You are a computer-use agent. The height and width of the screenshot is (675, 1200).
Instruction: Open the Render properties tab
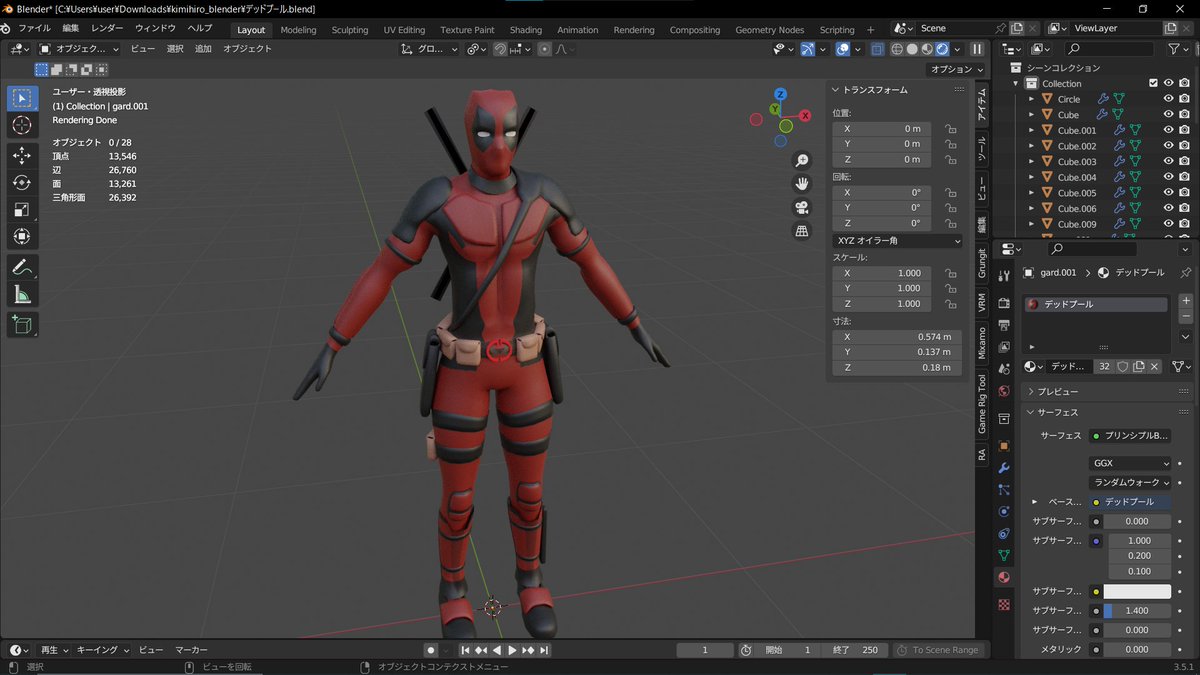1004,303
